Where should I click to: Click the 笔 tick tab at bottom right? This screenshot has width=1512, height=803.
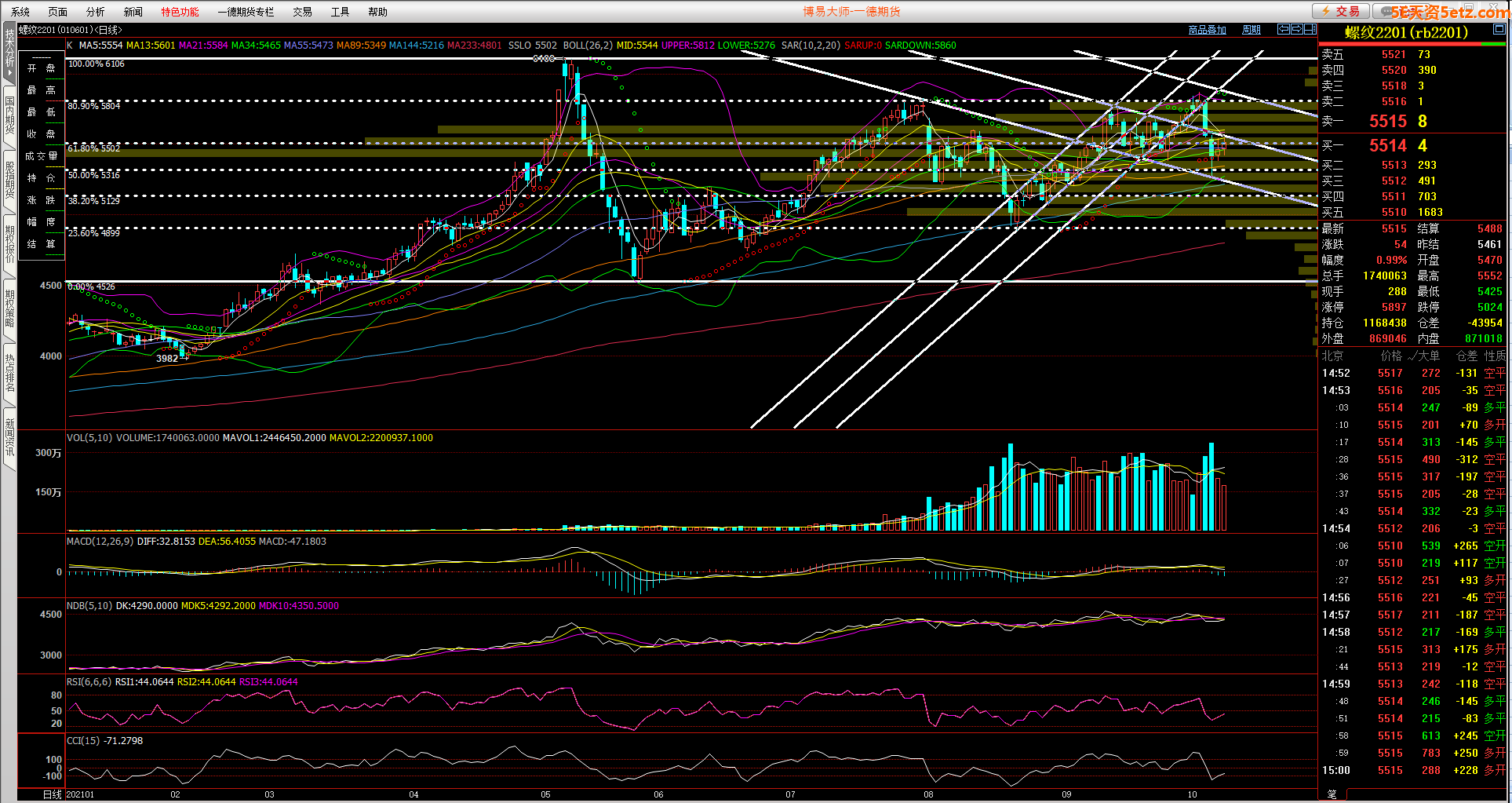1332,794
